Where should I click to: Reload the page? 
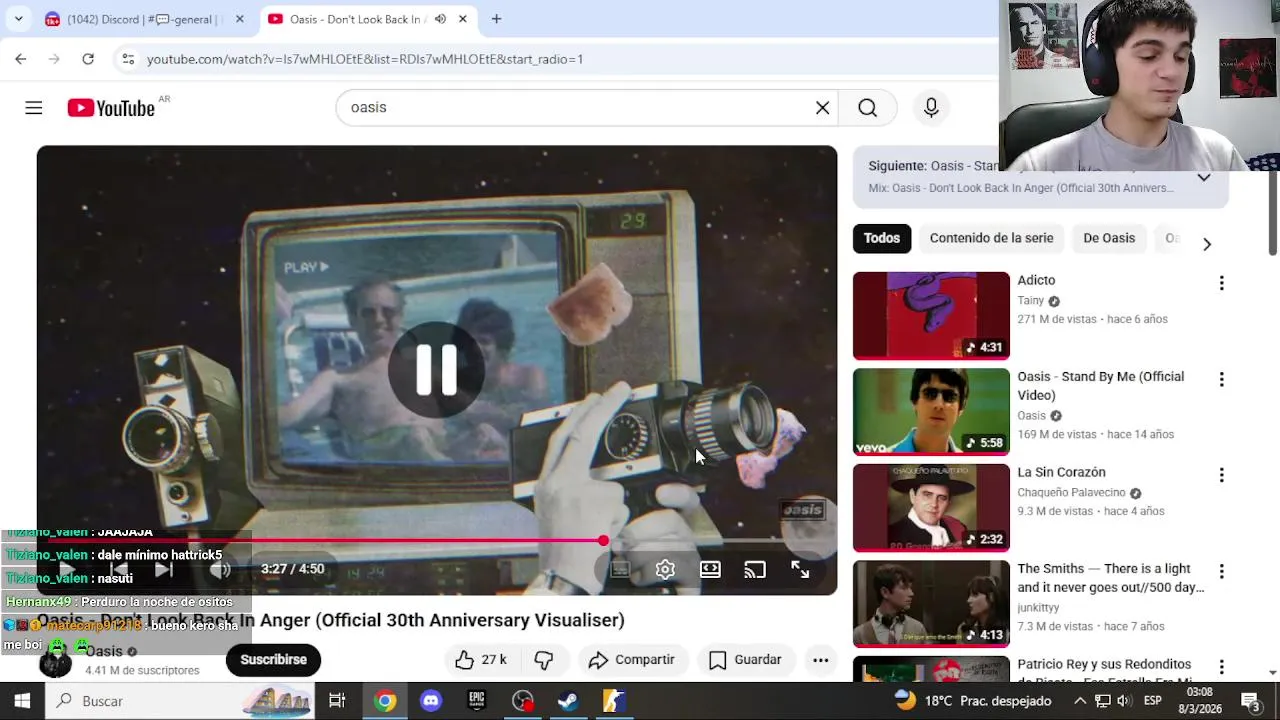click(88, 59)
